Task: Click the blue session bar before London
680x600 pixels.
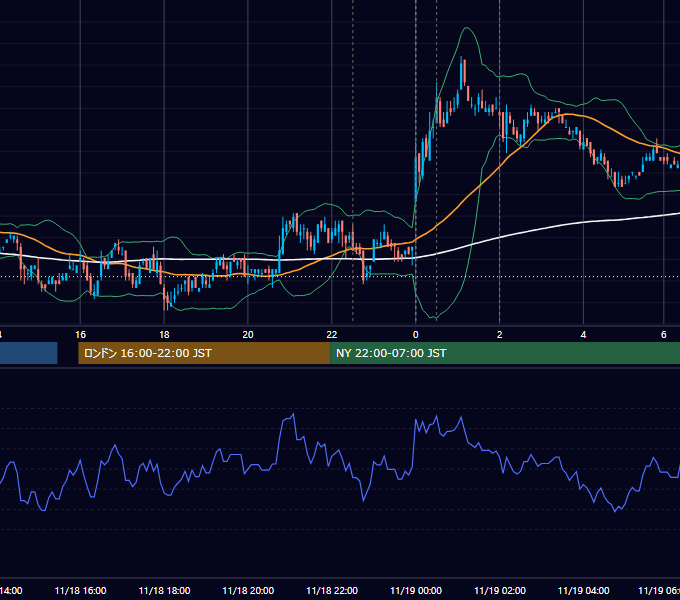Action: coord(29,353)
